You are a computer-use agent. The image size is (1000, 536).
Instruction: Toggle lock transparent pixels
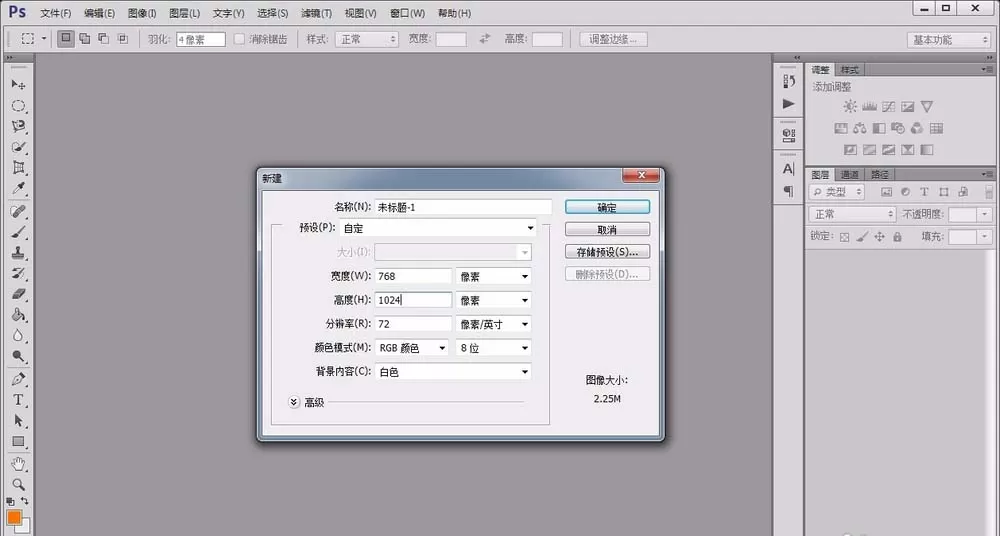coord(844,237)
